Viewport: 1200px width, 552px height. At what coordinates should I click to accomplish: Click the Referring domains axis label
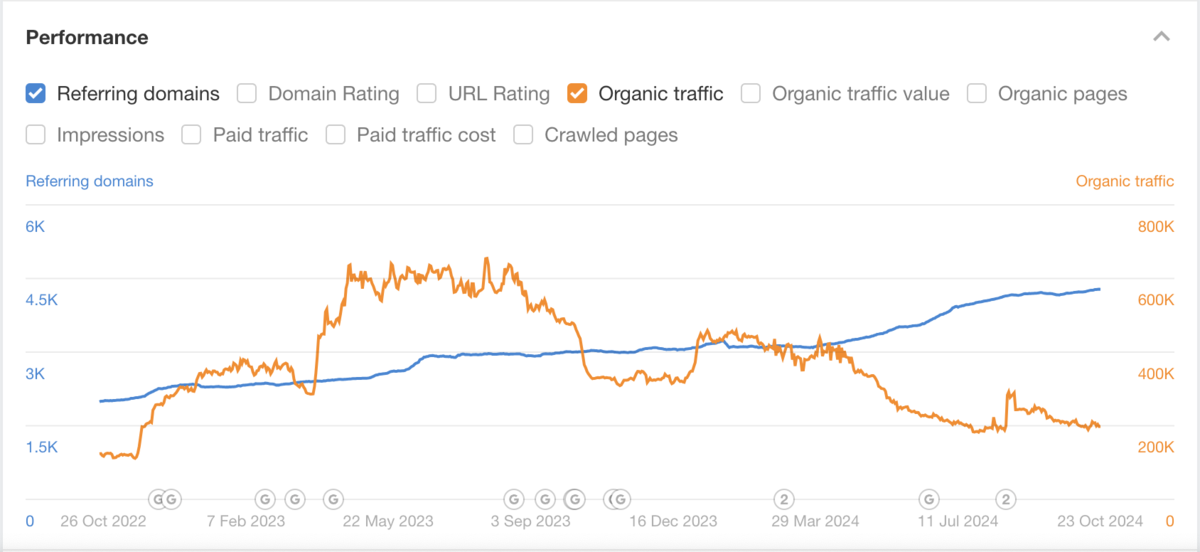pyautogui.click(x=89, y=181)
